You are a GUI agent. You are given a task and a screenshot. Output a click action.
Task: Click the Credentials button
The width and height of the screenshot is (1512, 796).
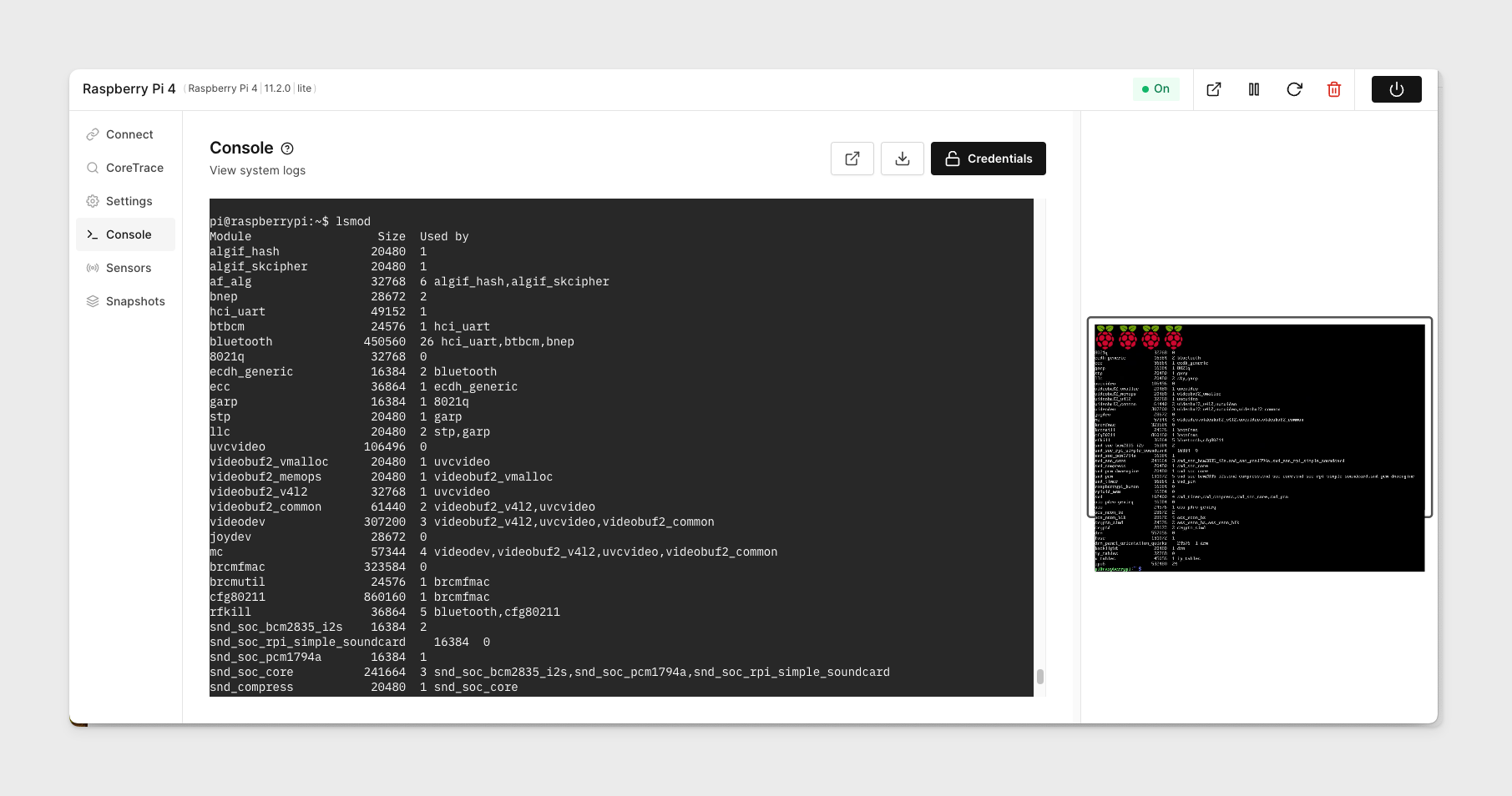pos(989,159)
